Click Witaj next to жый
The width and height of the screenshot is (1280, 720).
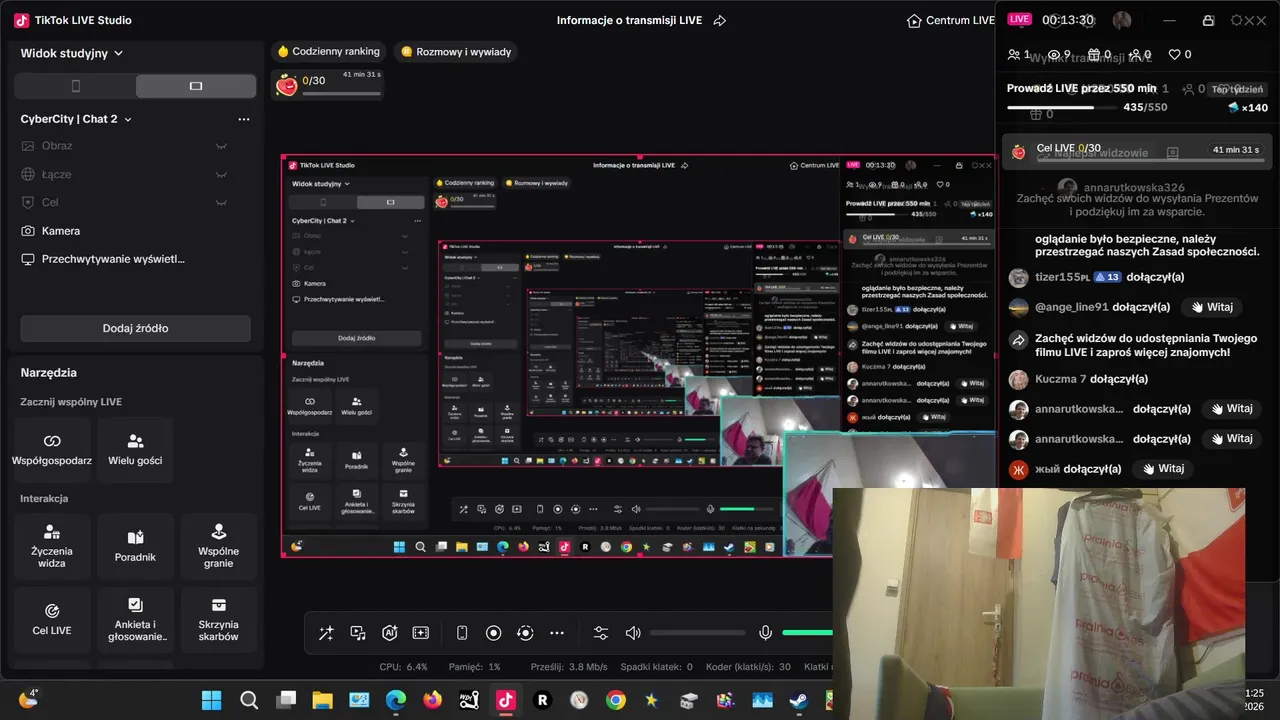[x=1162, y=469]
